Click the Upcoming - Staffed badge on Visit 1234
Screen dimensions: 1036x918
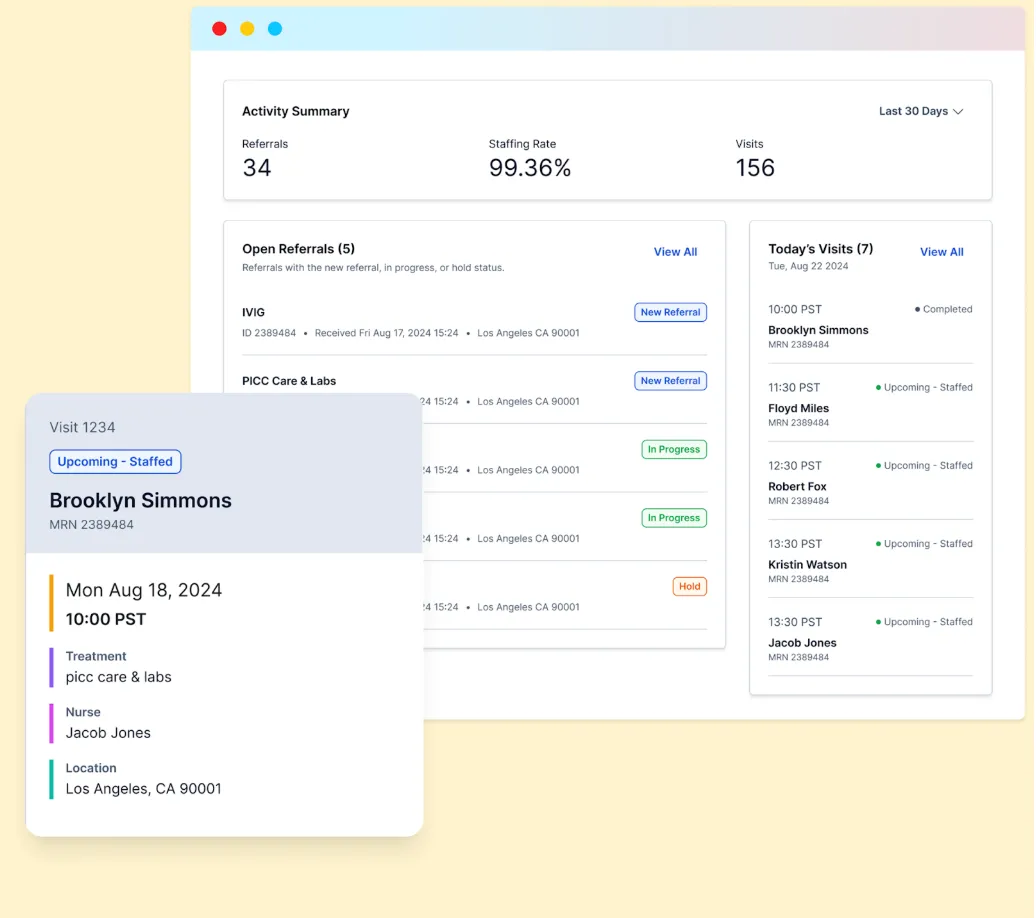click(x=115, y=461)
